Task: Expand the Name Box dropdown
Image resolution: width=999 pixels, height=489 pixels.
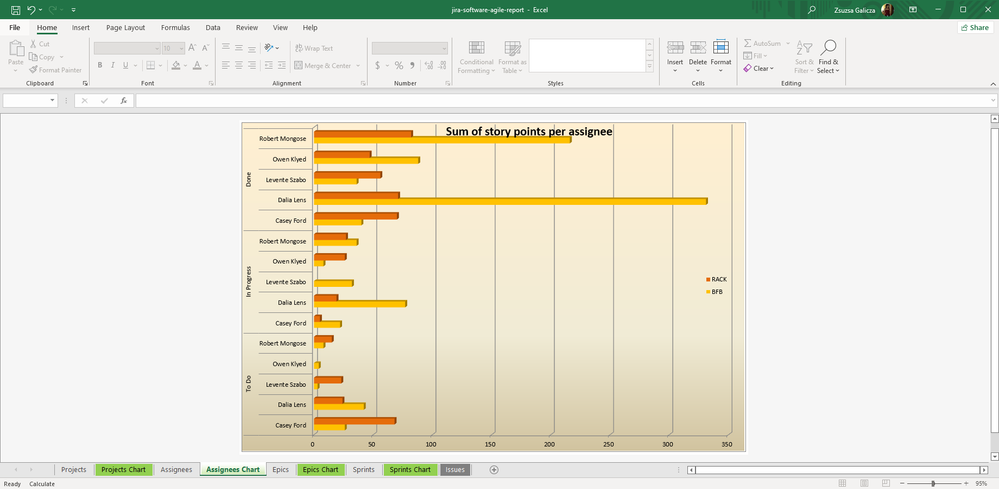Action: coord(52,101)
